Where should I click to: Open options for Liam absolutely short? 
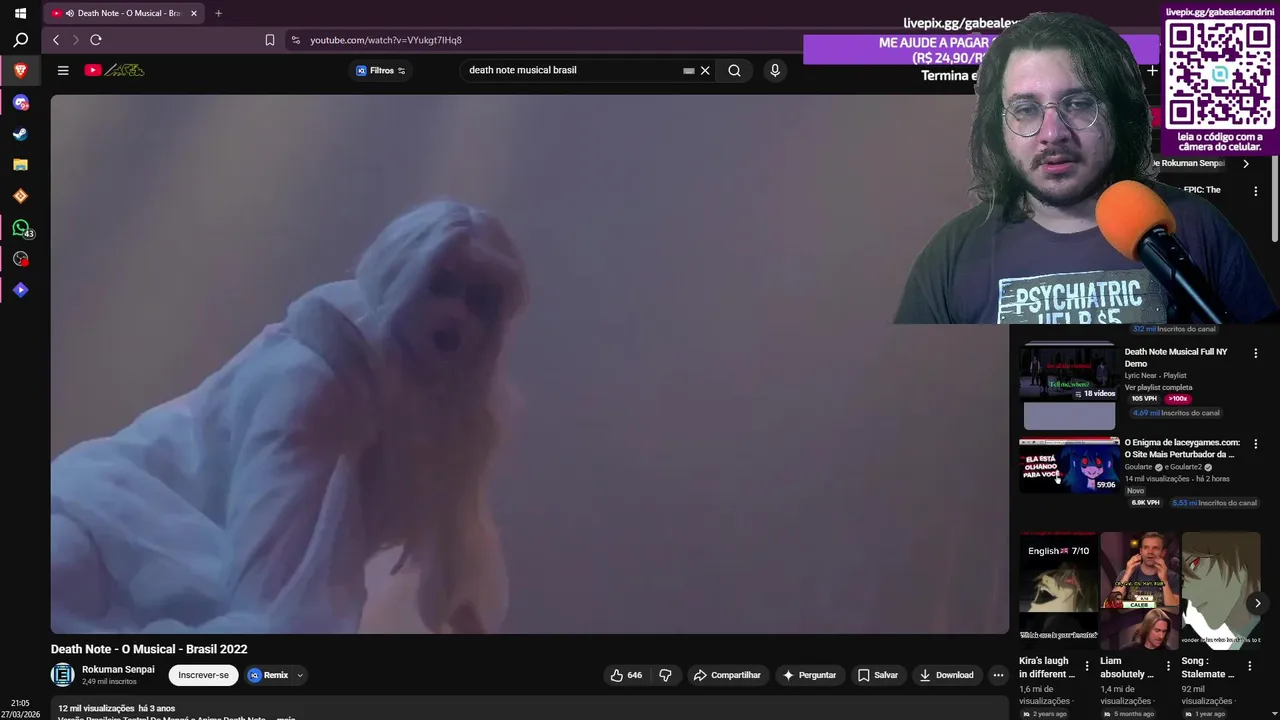(x=1168, y=666)
